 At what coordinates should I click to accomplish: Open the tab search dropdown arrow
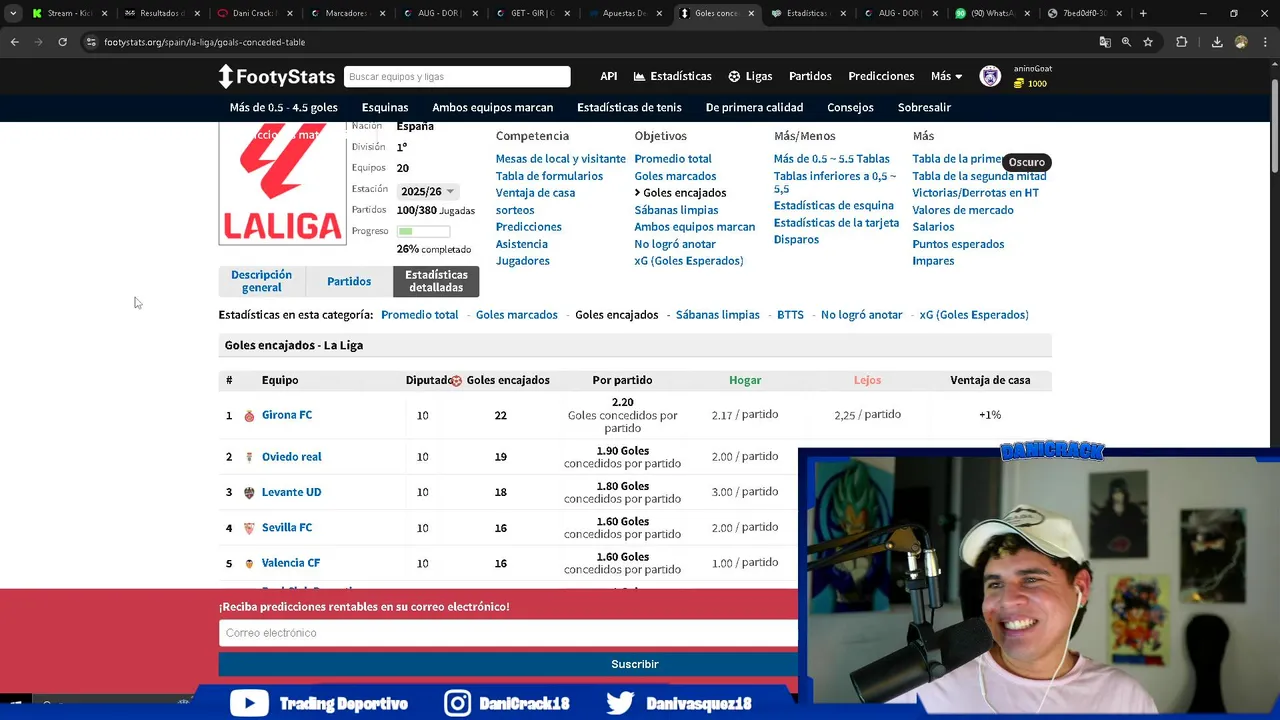(12, 13)
